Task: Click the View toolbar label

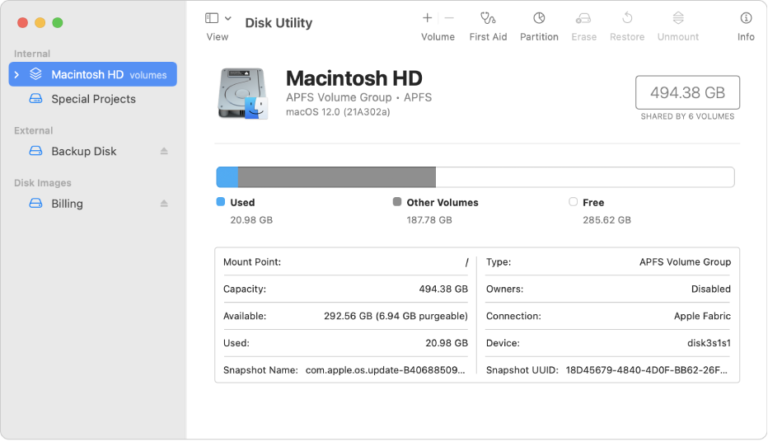Action: [x=217, y=37]
